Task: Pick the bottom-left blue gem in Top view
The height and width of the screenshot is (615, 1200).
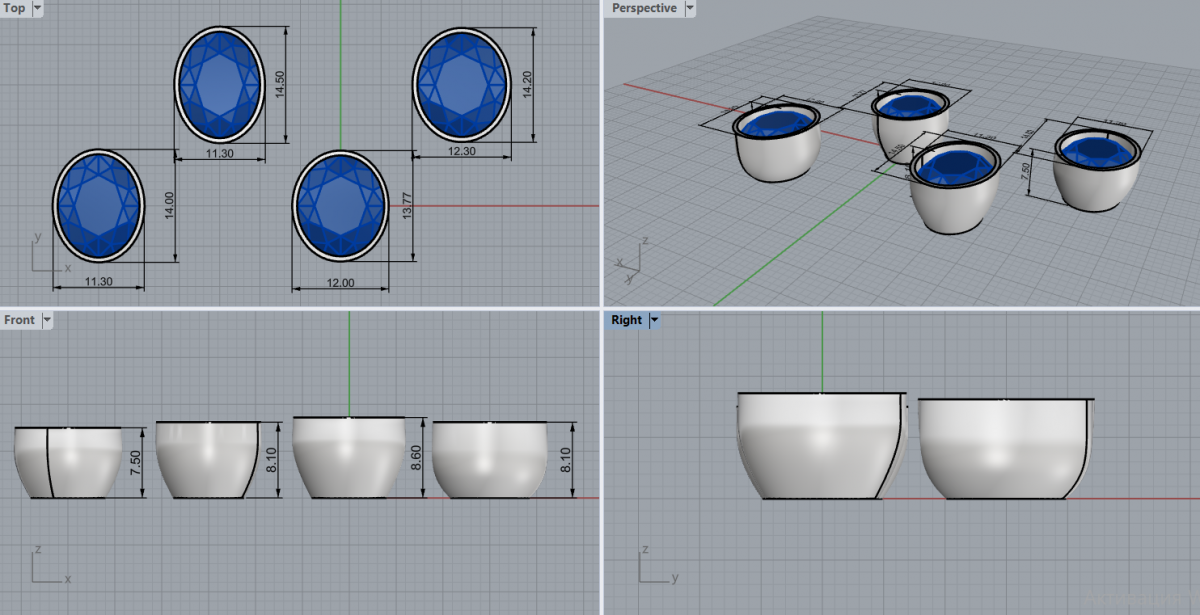Action: (98, 204)
